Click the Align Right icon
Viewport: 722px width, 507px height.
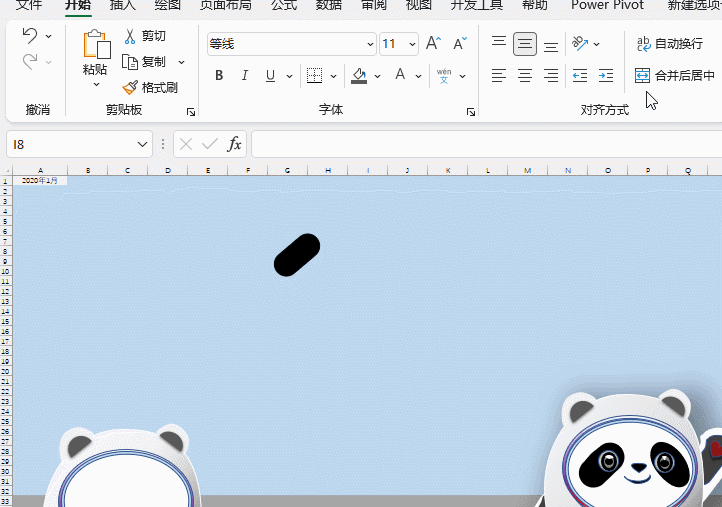tap(551, 76)
